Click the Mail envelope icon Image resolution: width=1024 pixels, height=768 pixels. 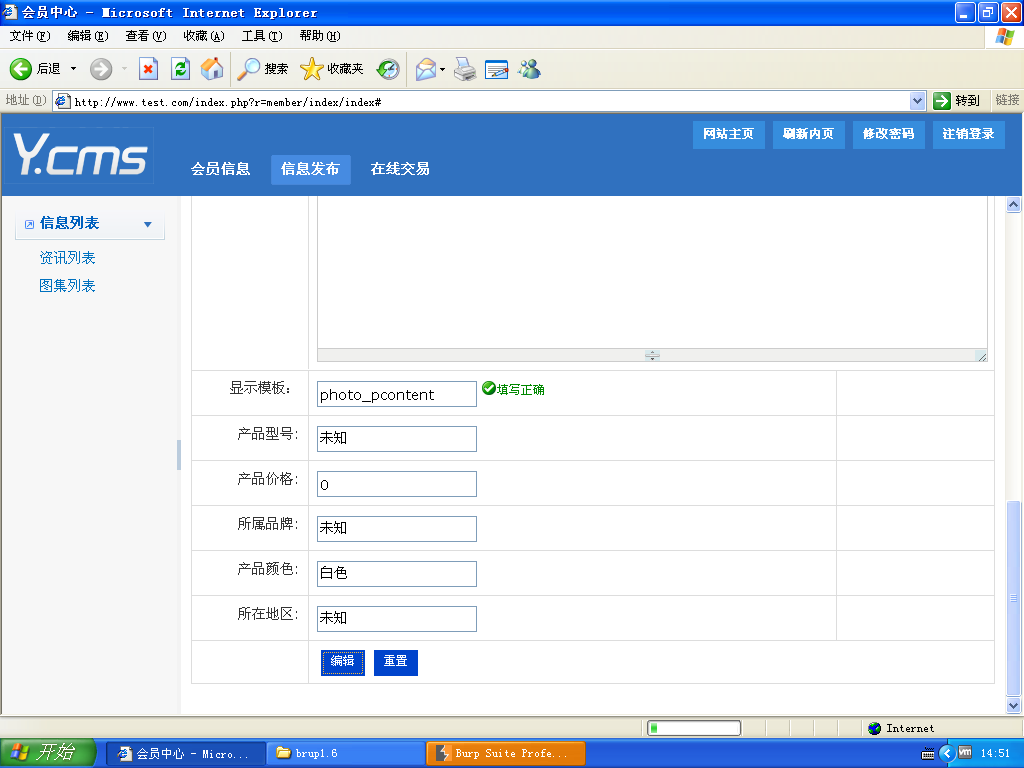pyautogui.click(x=426, y=69)
